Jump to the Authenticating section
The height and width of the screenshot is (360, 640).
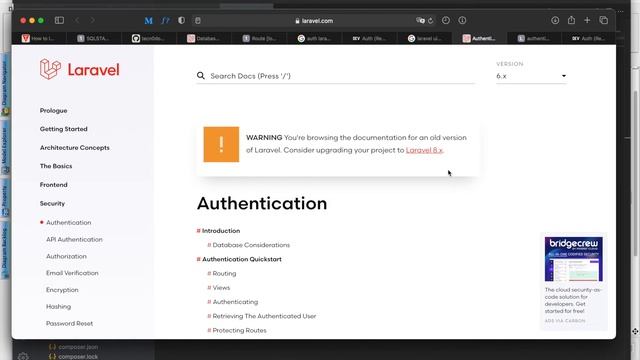click(235, 302)
